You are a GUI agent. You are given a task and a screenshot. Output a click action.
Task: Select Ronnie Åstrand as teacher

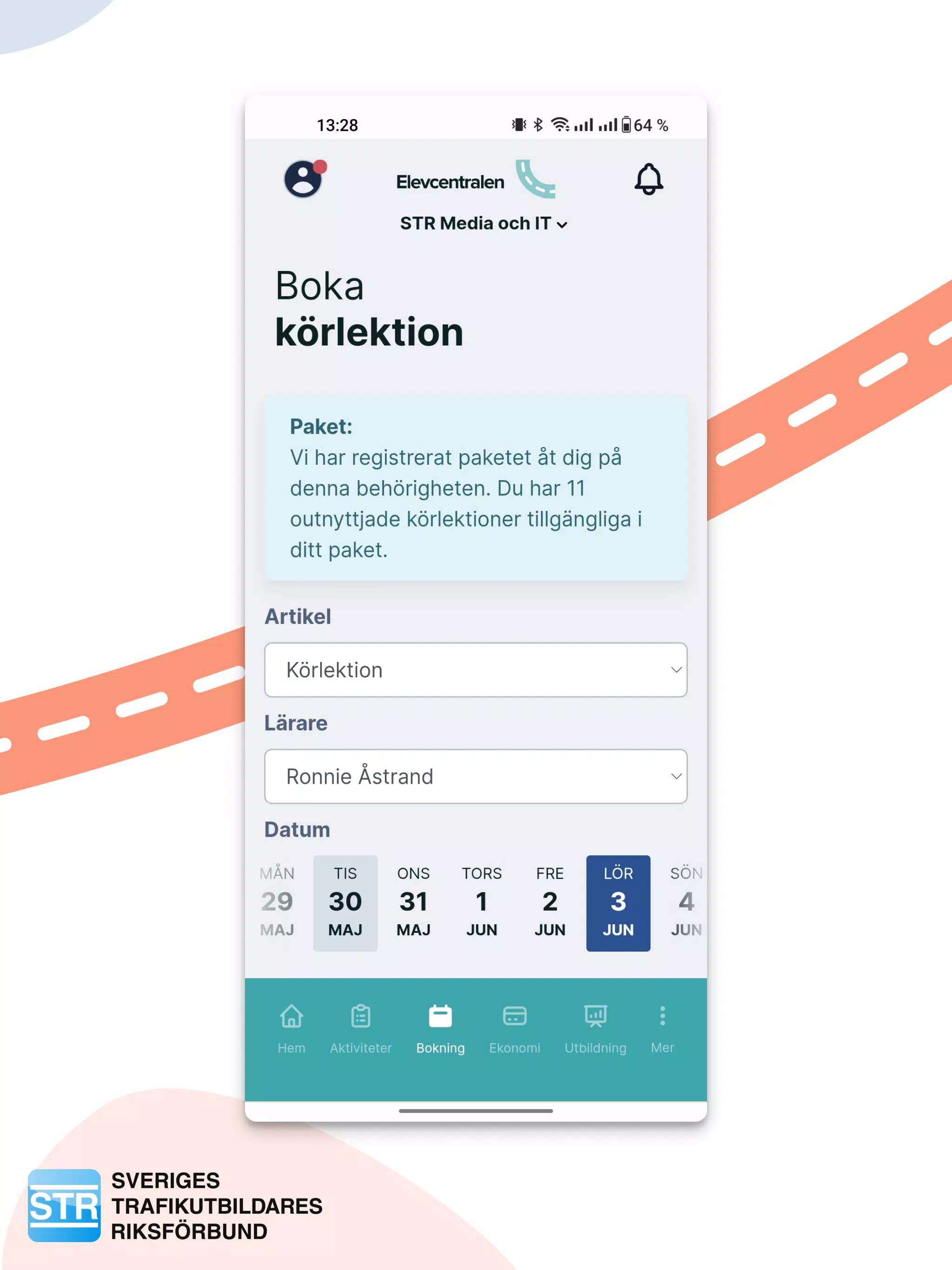476,775
